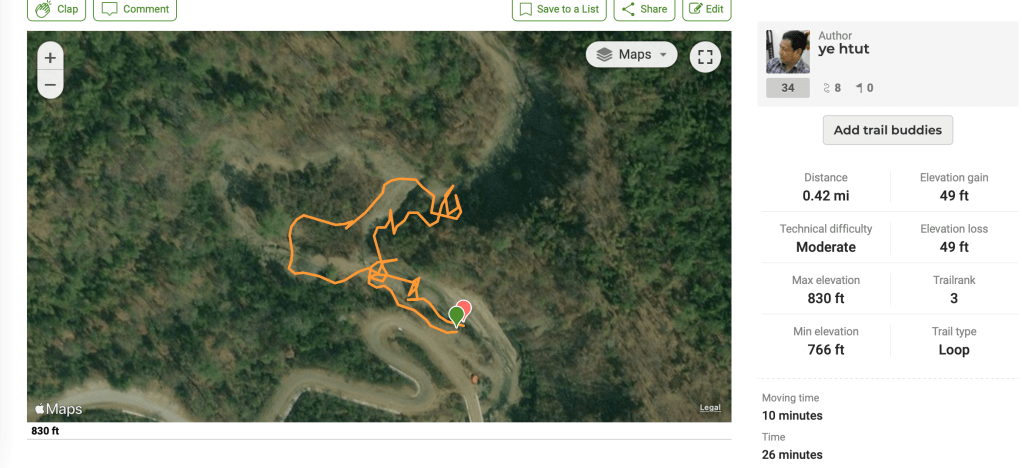Open the Maps layer dropdown
The width and height of the screenshot is (1022, 468).
pos(632,55)
